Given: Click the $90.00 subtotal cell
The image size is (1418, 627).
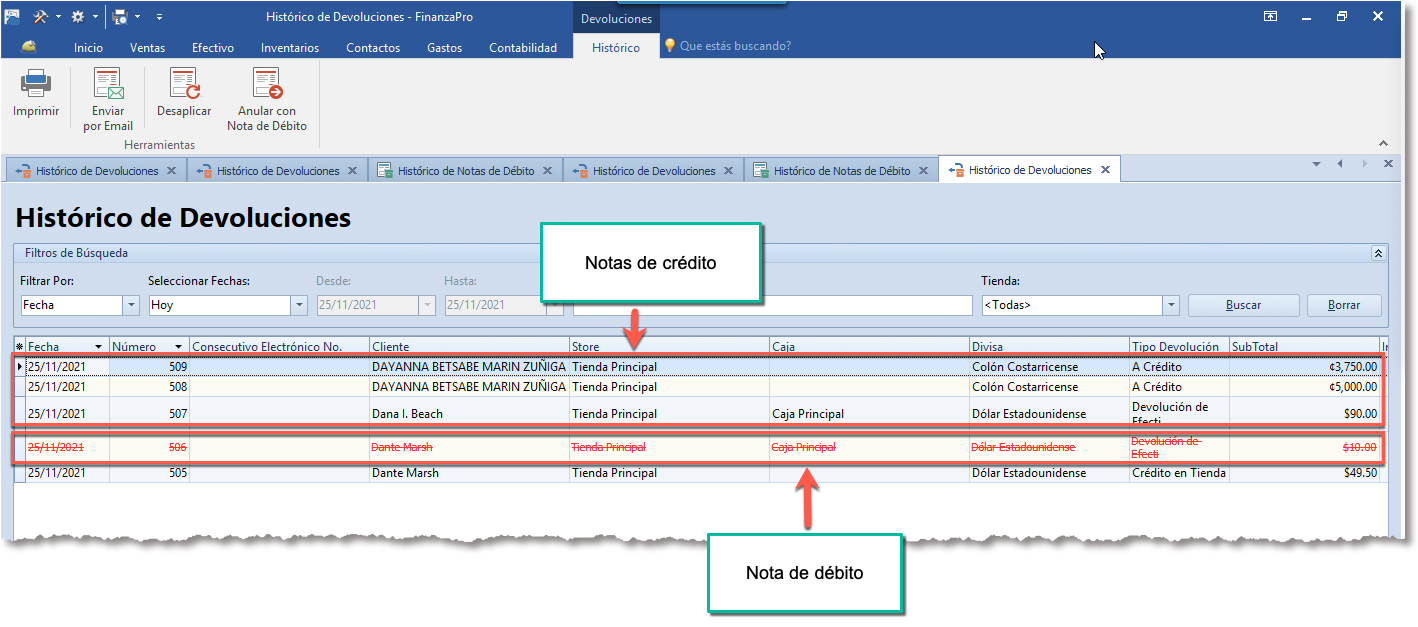Looking at the screenshot, I should click(x=1304, y=414).
